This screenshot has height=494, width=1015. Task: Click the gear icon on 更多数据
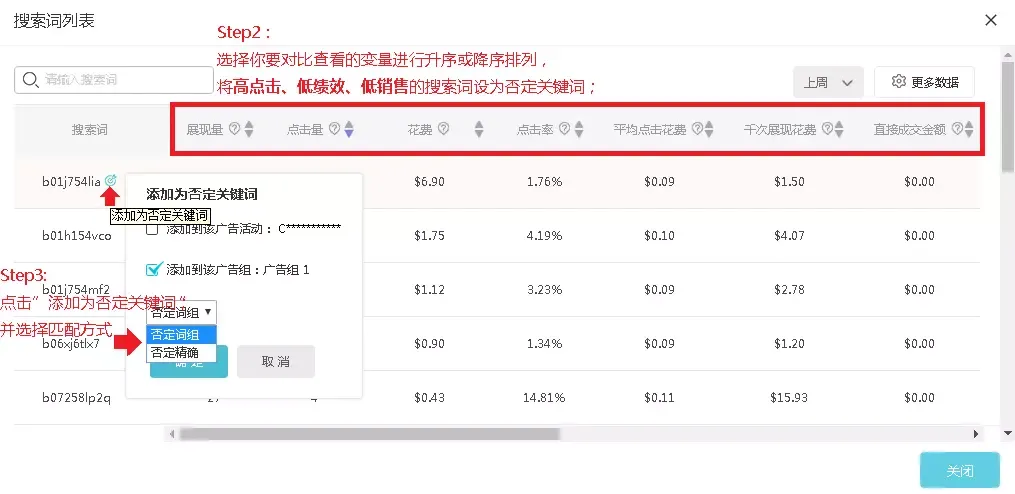pos(898,82)
